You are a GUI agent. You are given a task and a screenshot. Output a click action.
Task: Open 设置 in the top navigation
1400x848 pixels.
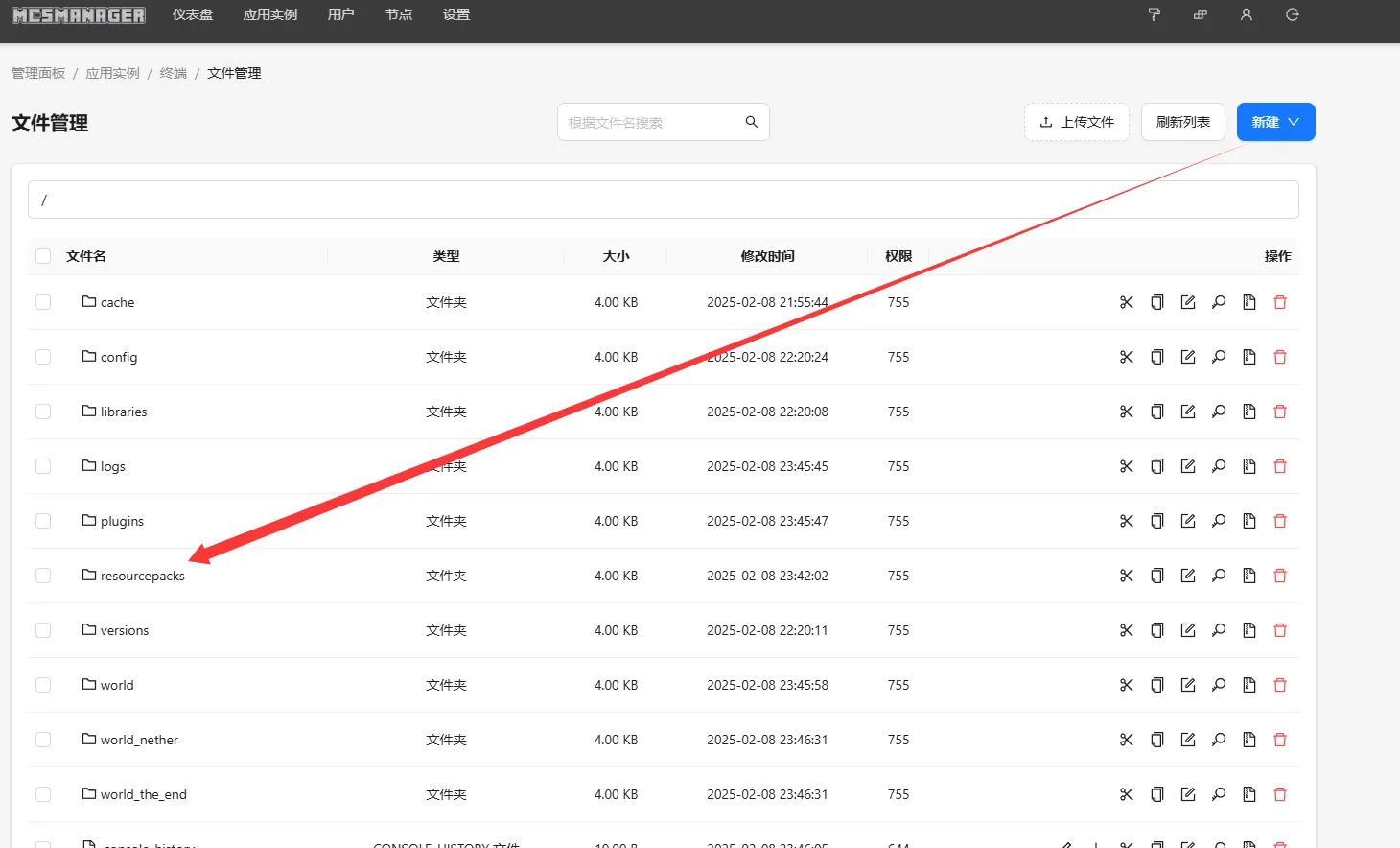point(456,14)
